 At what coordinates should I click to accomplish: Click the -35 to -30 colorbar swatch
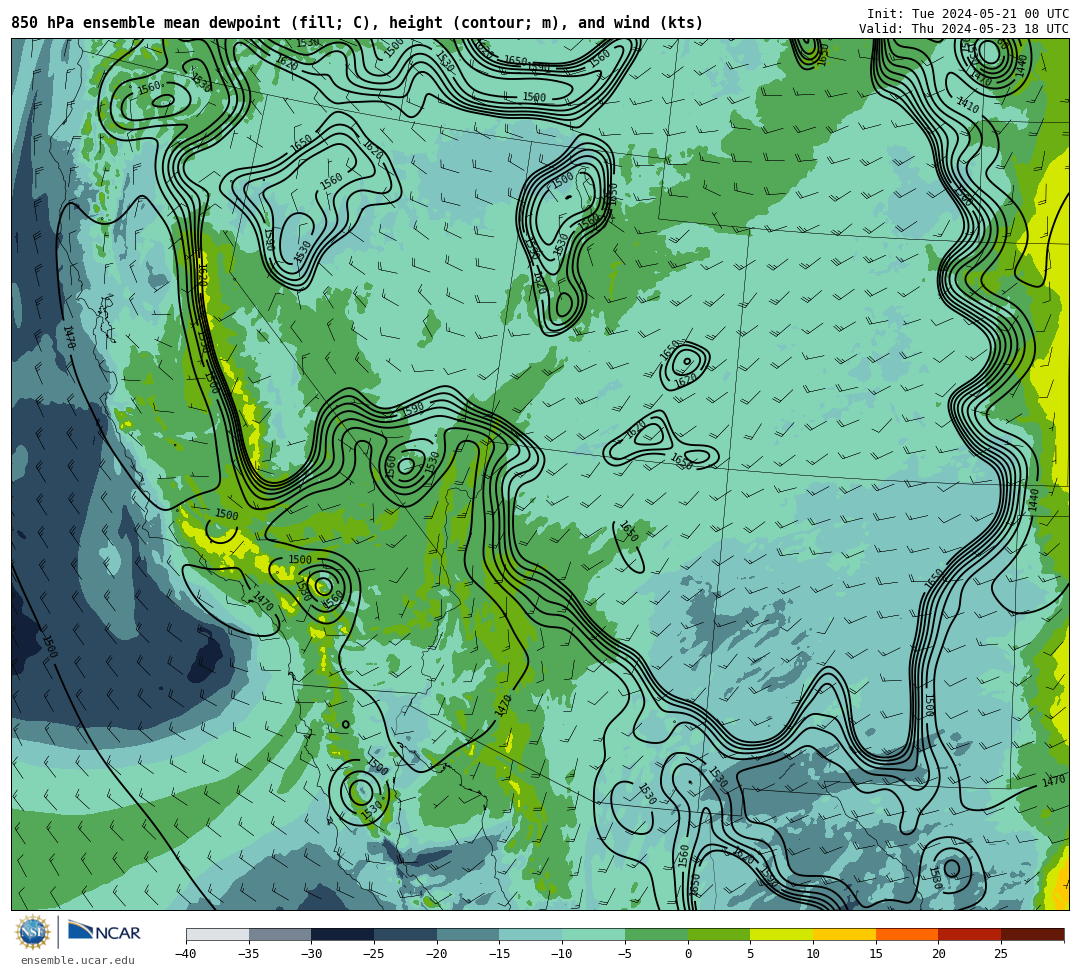coord(280,934)
